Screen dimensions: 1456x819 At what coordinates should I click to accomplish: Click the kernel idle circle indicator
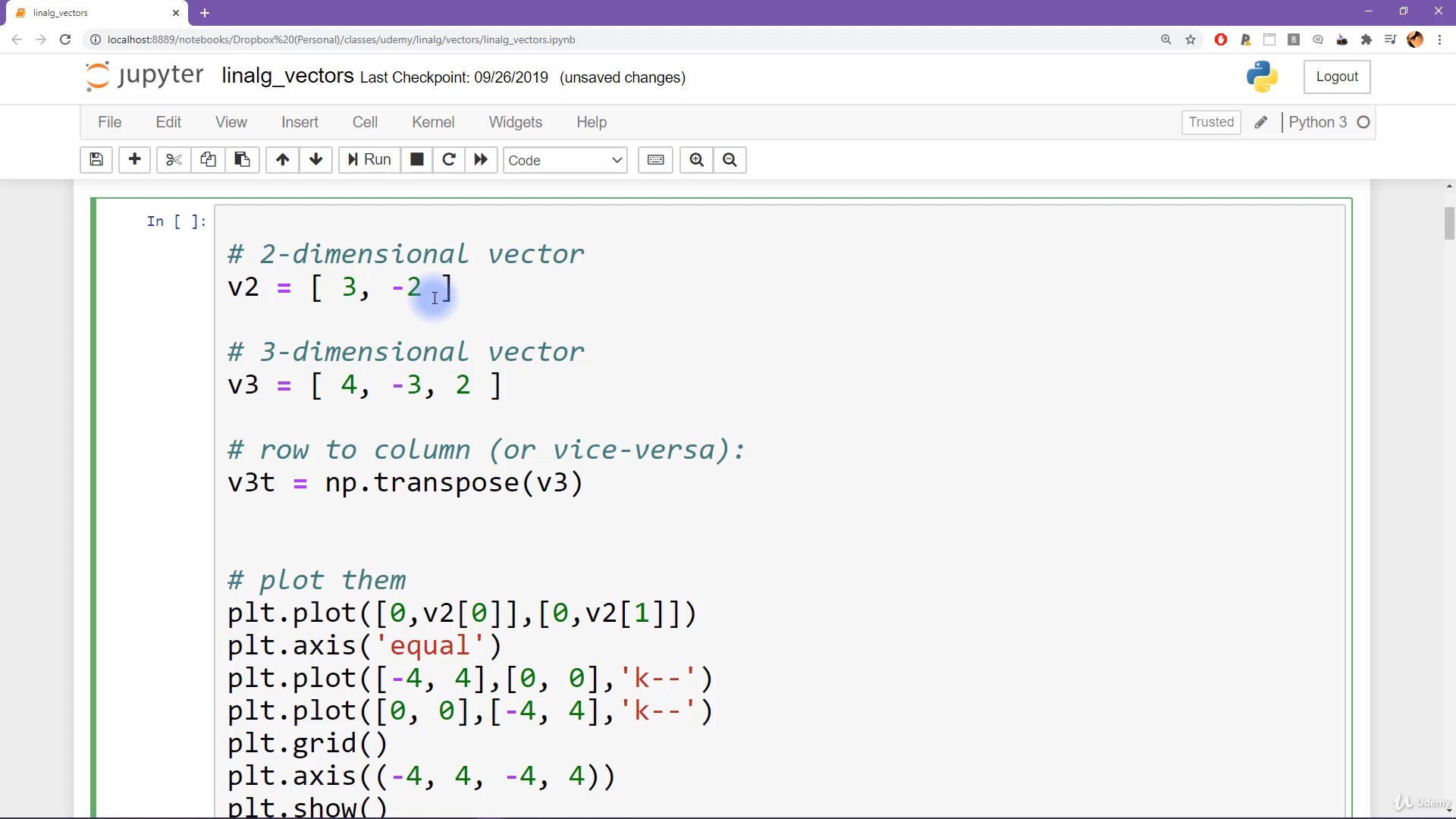[1363, 122]
